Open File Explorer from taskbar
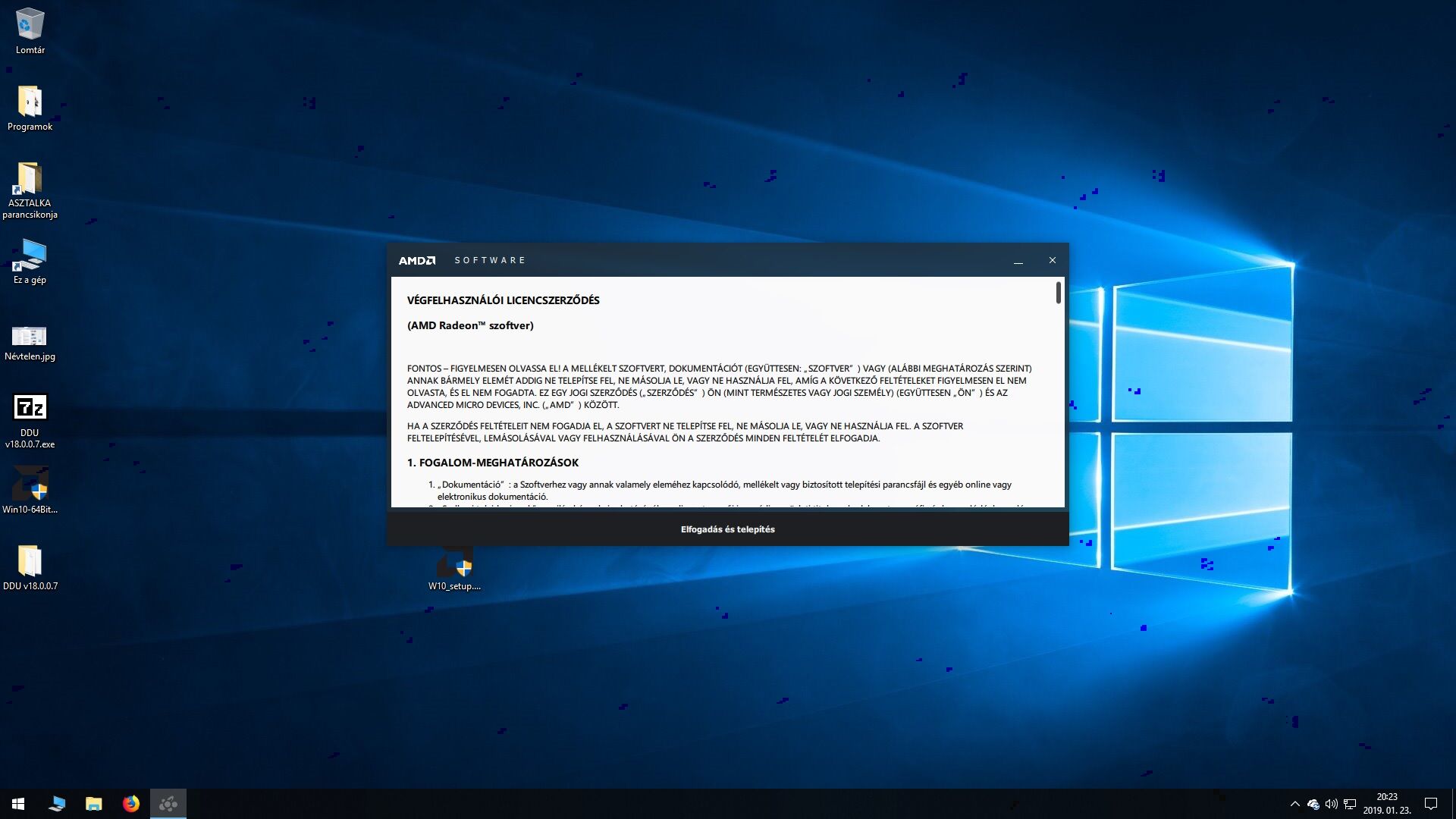 pyautogui.click(x=94, y=804)
